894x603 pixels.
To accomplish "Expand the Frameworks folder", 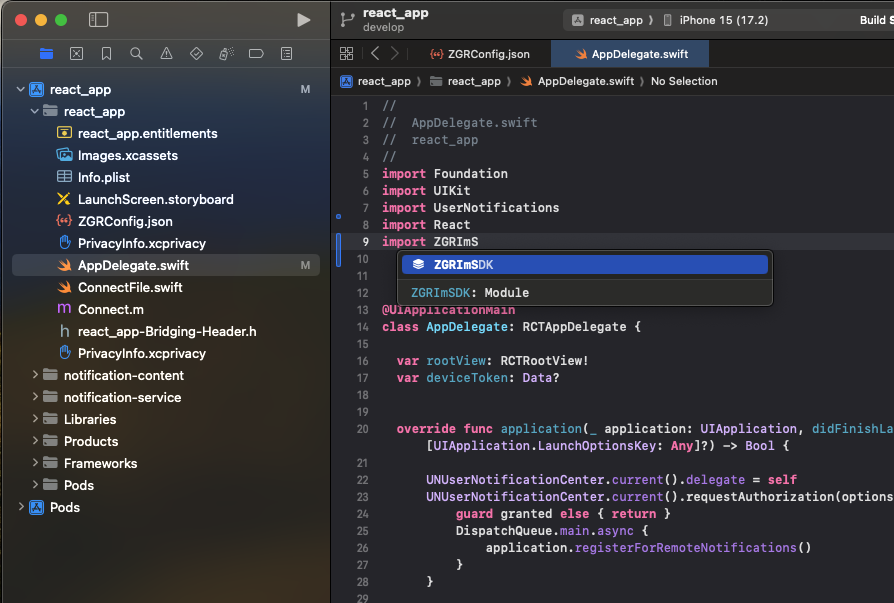I will pos(35,463).
